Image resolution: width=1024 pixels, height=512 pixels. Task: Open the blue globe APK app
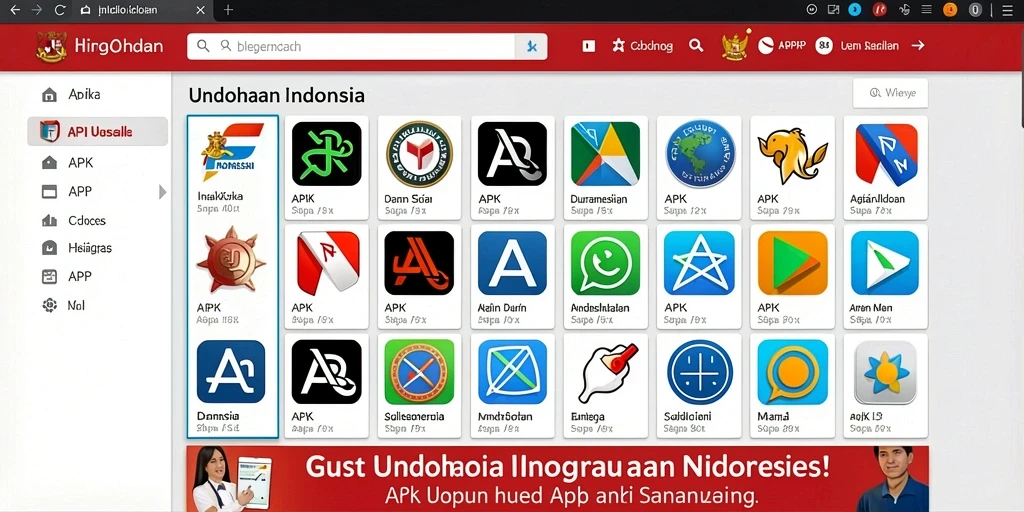(699, 167)
